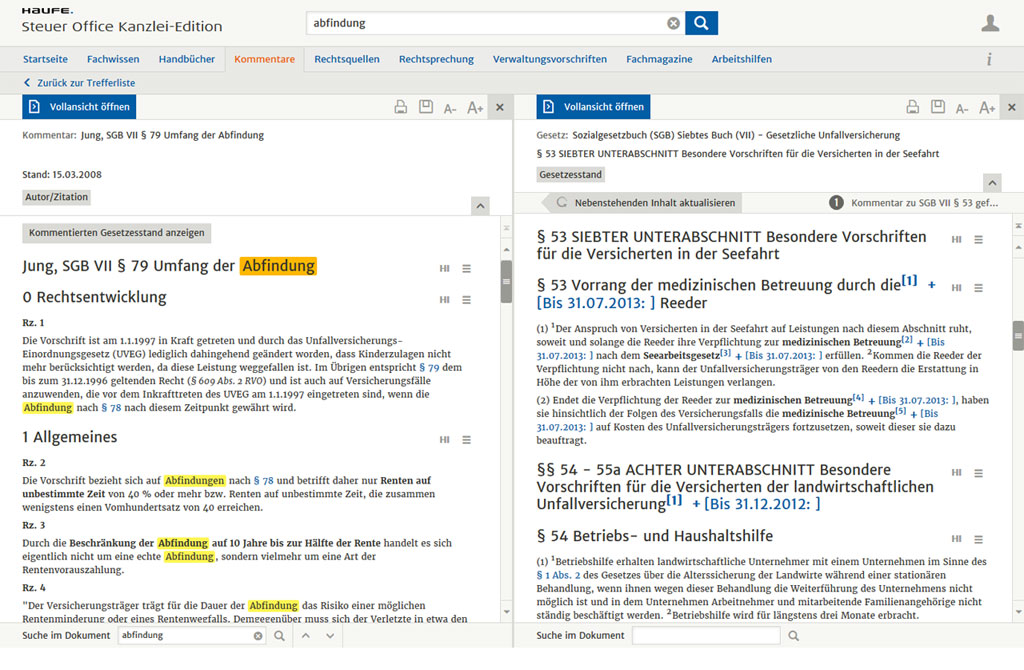1024x670 pixels.
Task: Open list menu beside § 53 Vorrang heading
Action: point(978,287)
